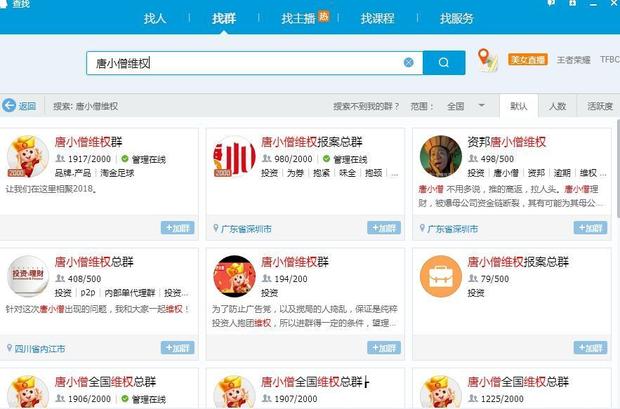Open the 美女直播 hot tag
The image size is (620, 409).
[x=528, y=60]
